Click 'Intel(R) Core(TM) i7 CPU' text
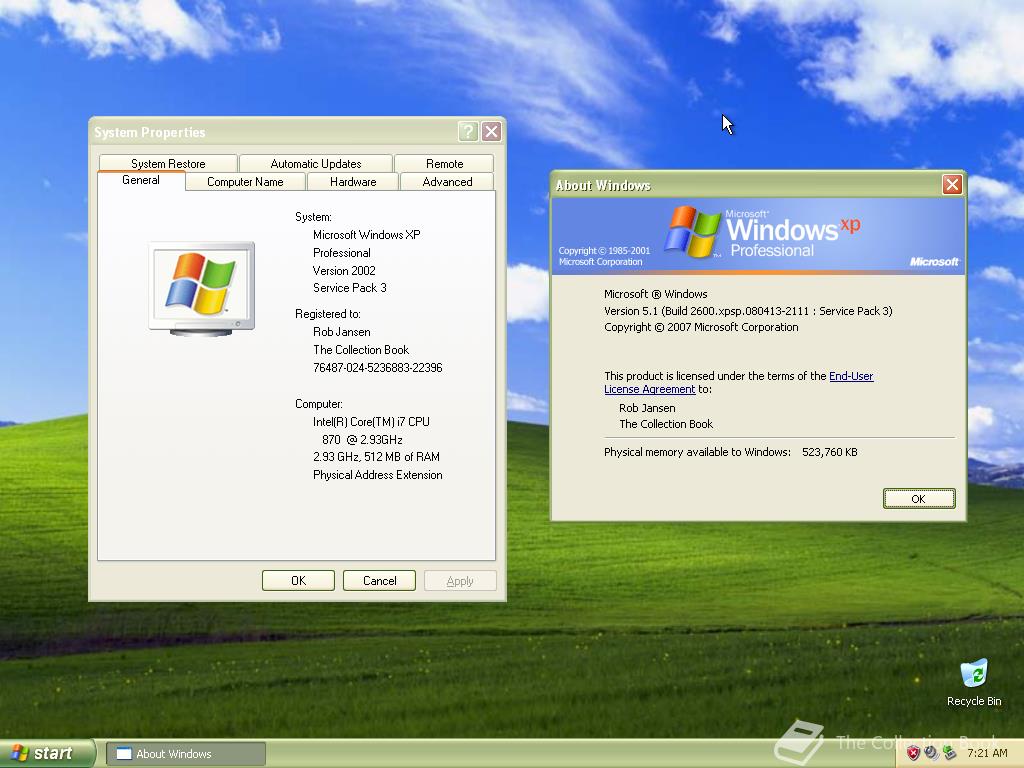 click(371, 422)
